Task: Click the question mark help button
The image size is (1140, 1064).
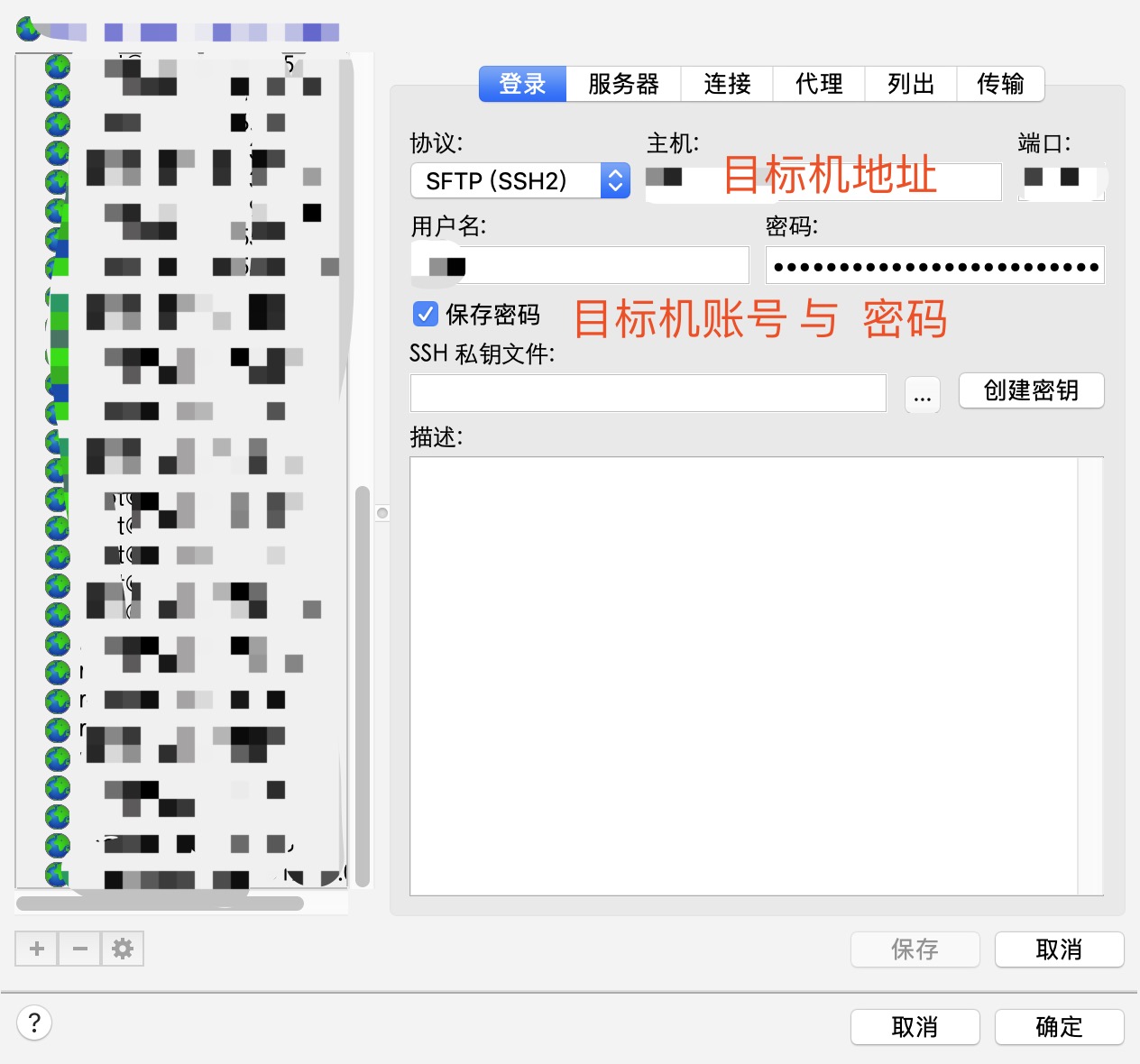Action: click(x=34, y=1023)
